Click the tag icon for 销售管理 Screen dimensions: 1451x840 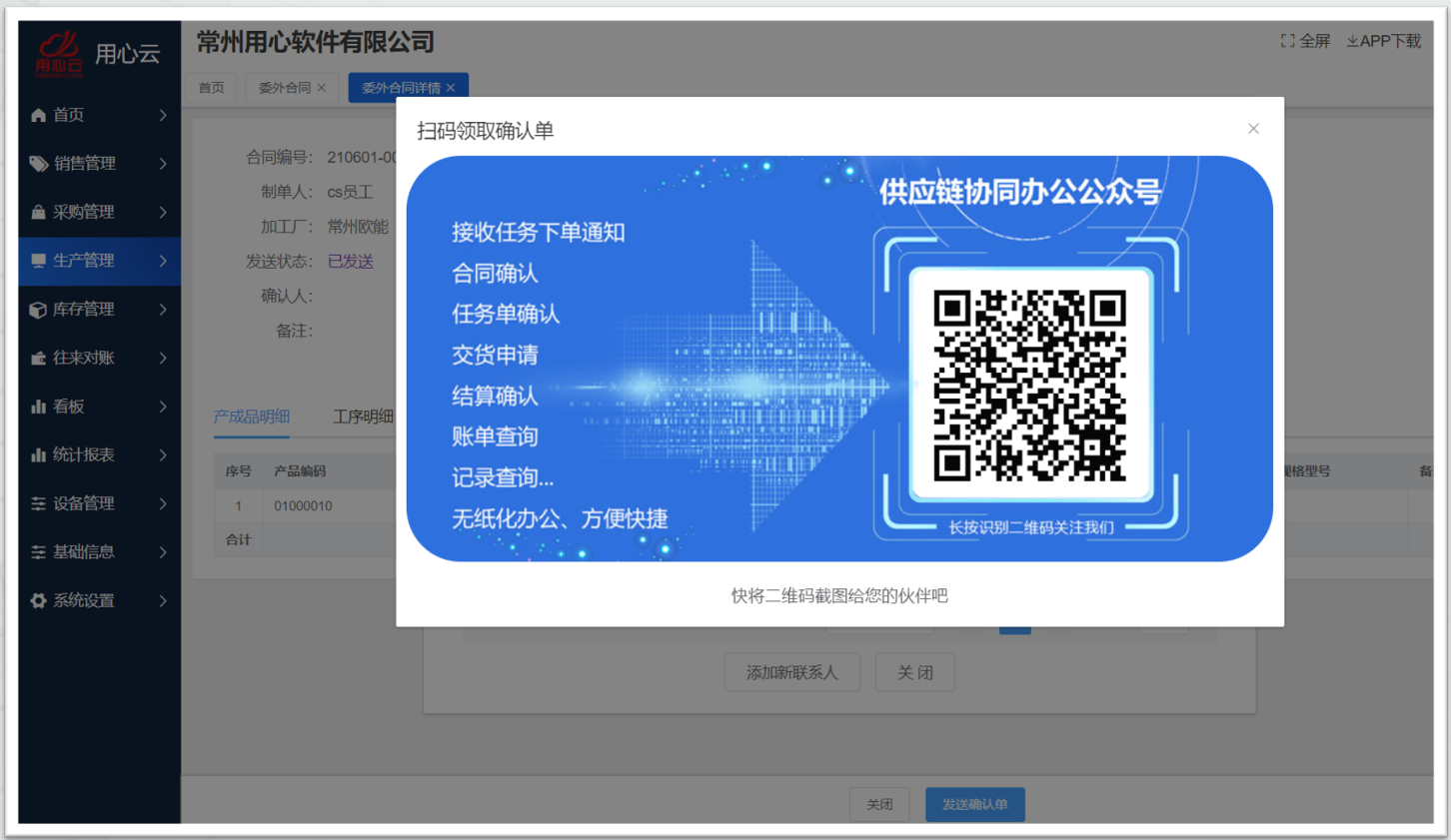tap(38, 164)
